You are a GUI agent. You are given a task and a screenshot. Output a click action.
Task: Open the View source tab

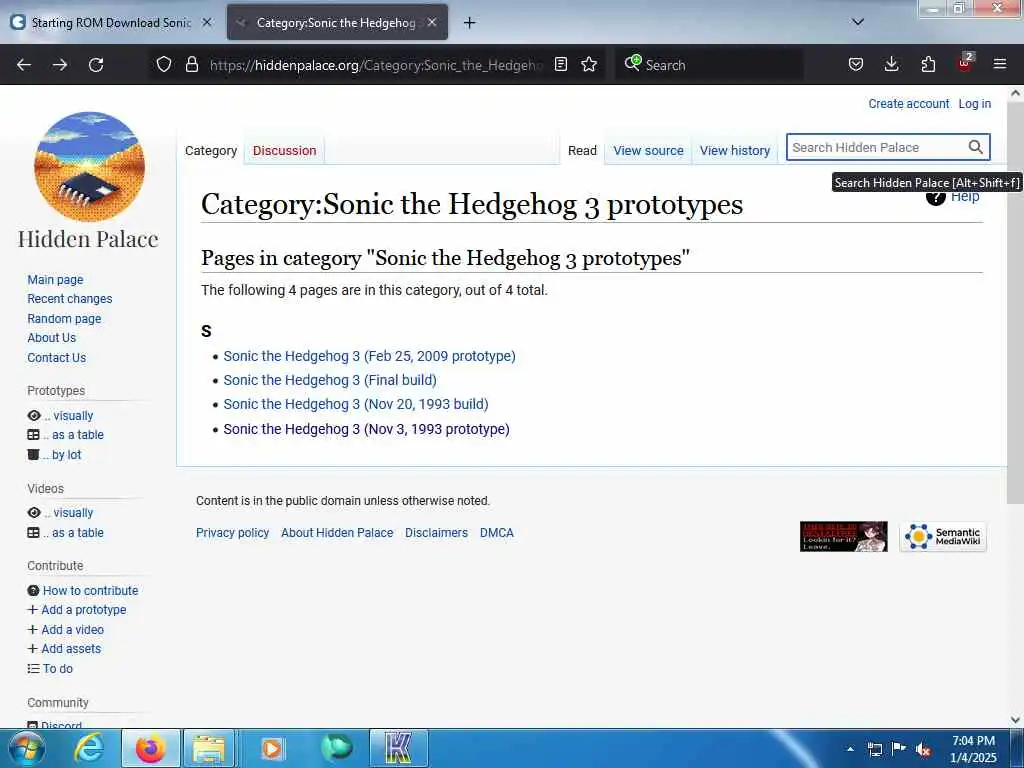(648, 151)
